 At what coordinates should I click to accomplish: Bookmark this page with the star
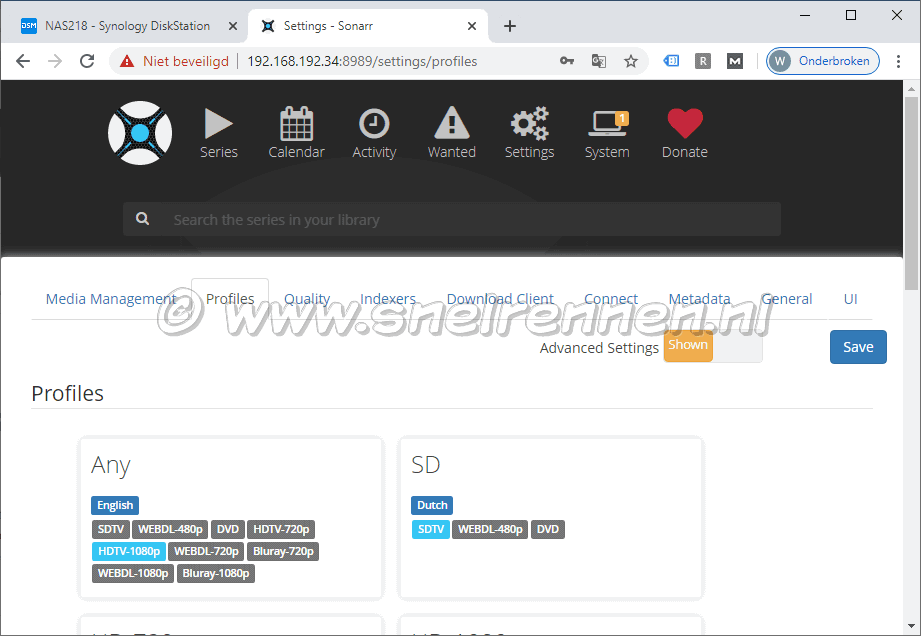[631, 61]
